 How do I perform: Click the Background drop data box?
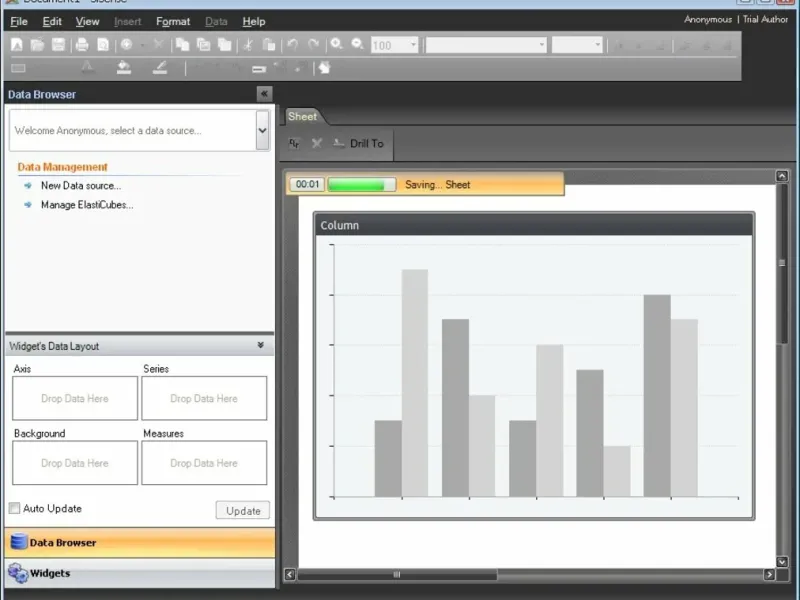75,463
